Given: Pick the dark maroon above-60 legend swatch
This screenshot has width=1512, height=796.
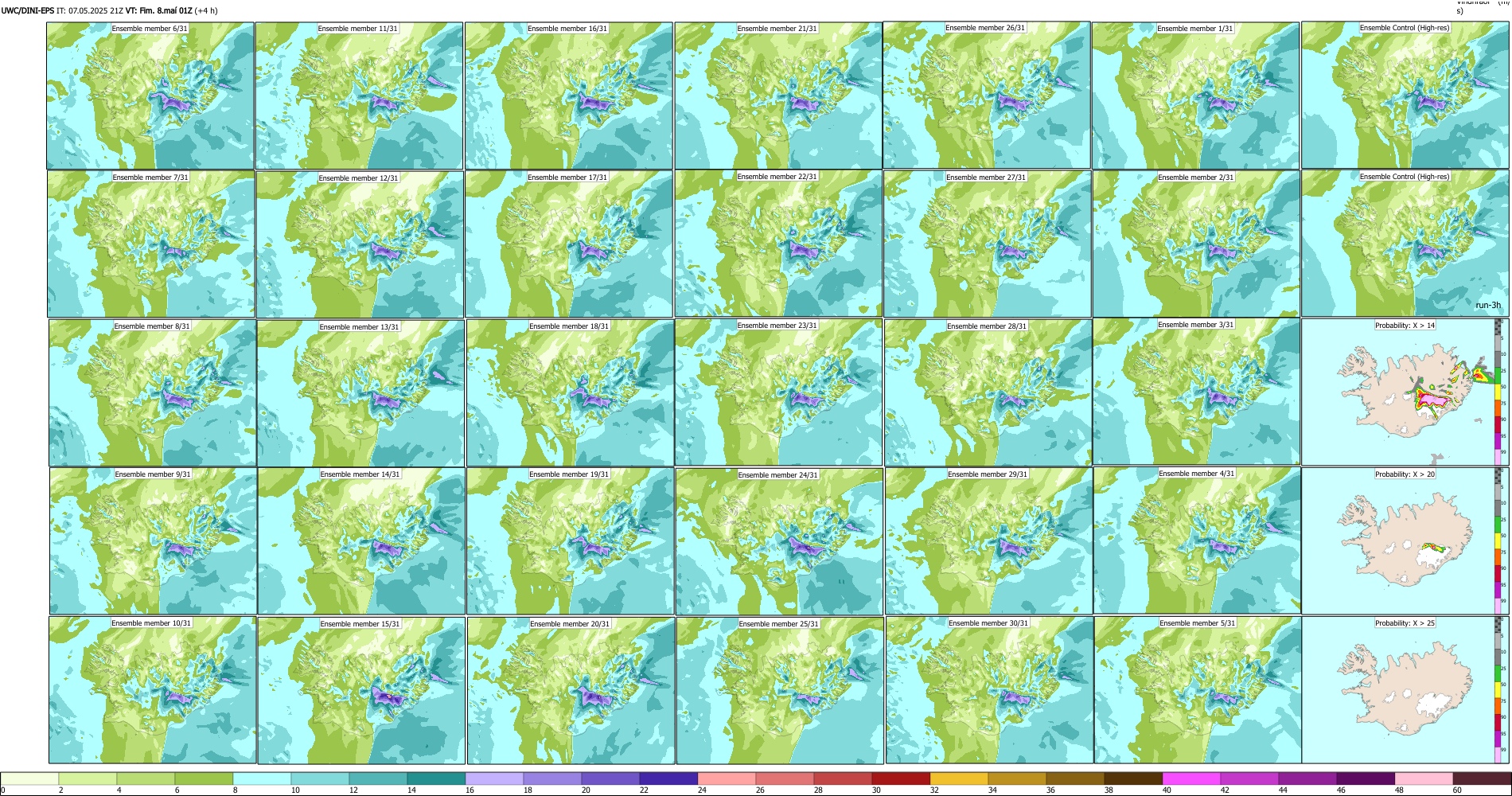Looking at the screenshot, I should point(1482,778).
